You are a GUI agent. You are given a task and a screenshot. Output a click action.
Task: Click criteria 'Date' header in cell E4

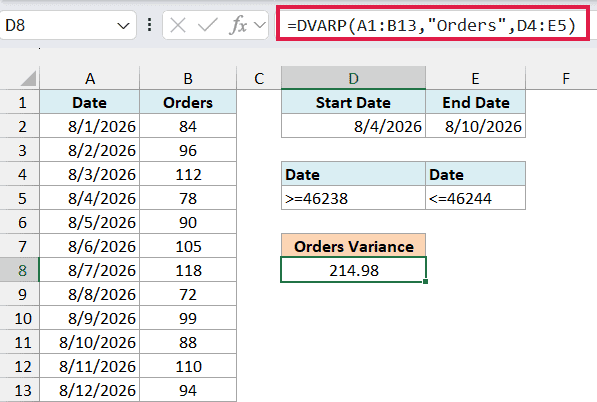coord(476,174)
